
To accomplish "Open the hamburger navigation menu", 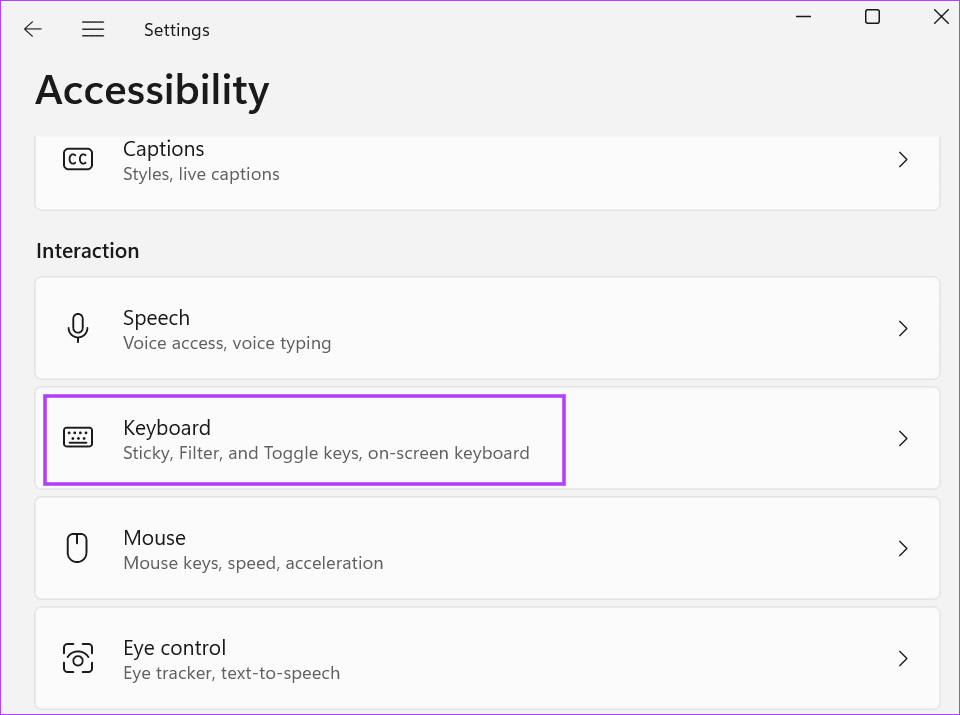I will coord(93,29).
